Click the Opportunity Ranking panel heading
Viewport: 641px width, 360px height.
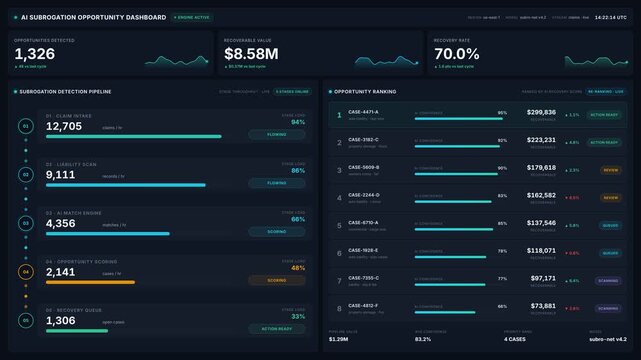tap(365, 92)
